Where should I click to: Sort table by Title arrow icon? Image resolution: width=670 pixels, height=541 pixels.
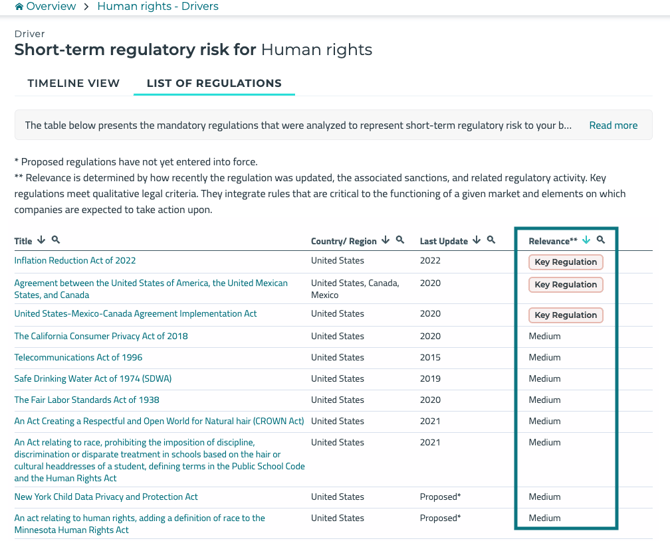(41, 240)
